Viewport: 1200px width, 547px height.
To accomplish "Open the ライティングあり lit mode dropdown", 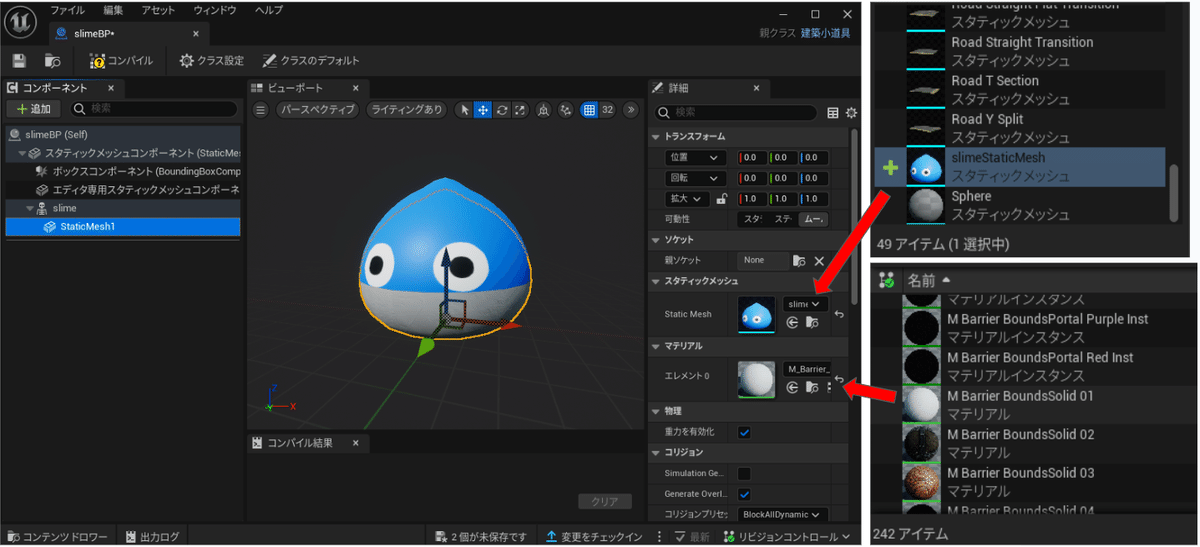I will (407, 109).
